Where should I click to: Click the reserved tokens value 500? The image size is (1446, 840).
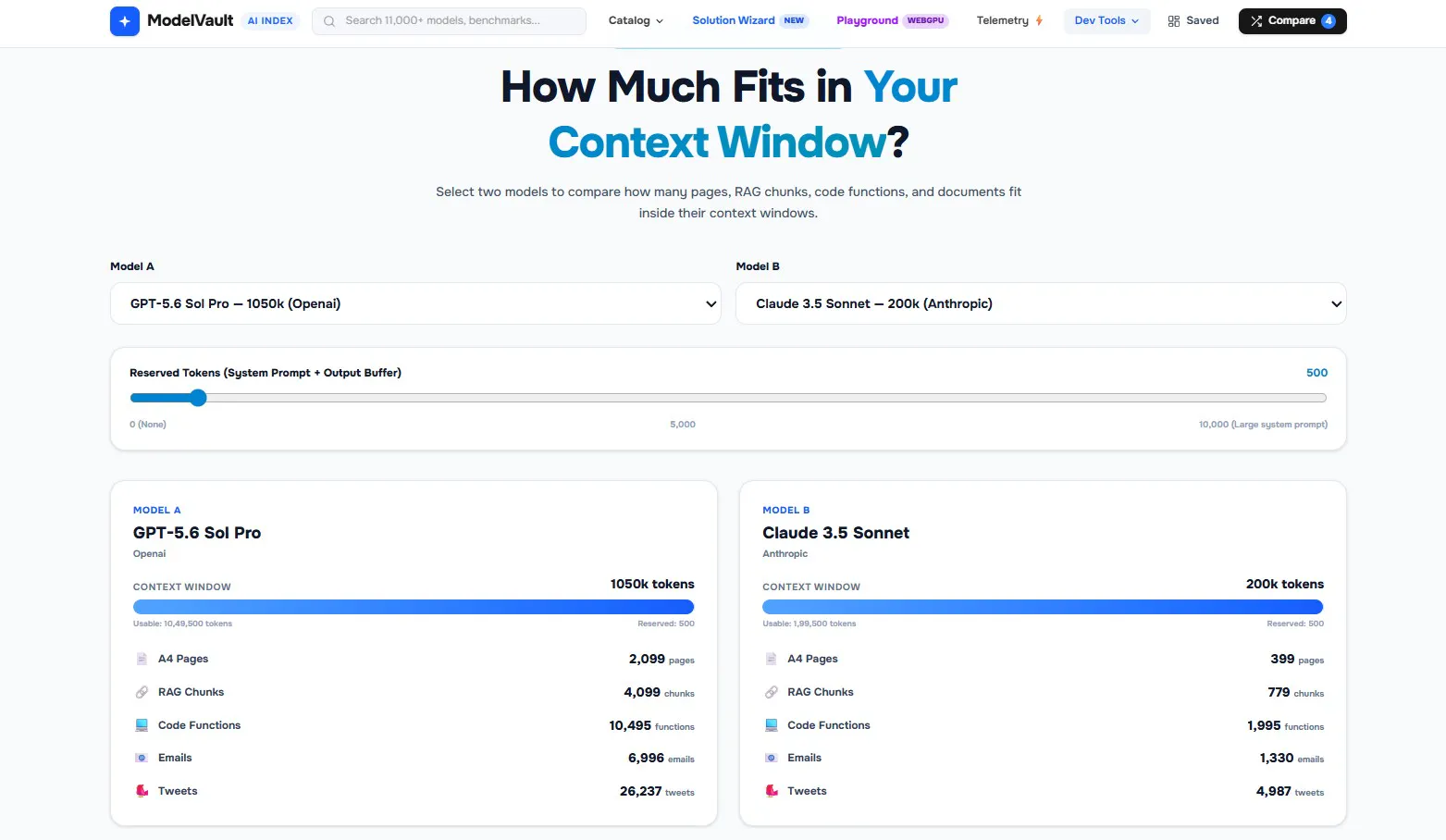pos(1316,373)
